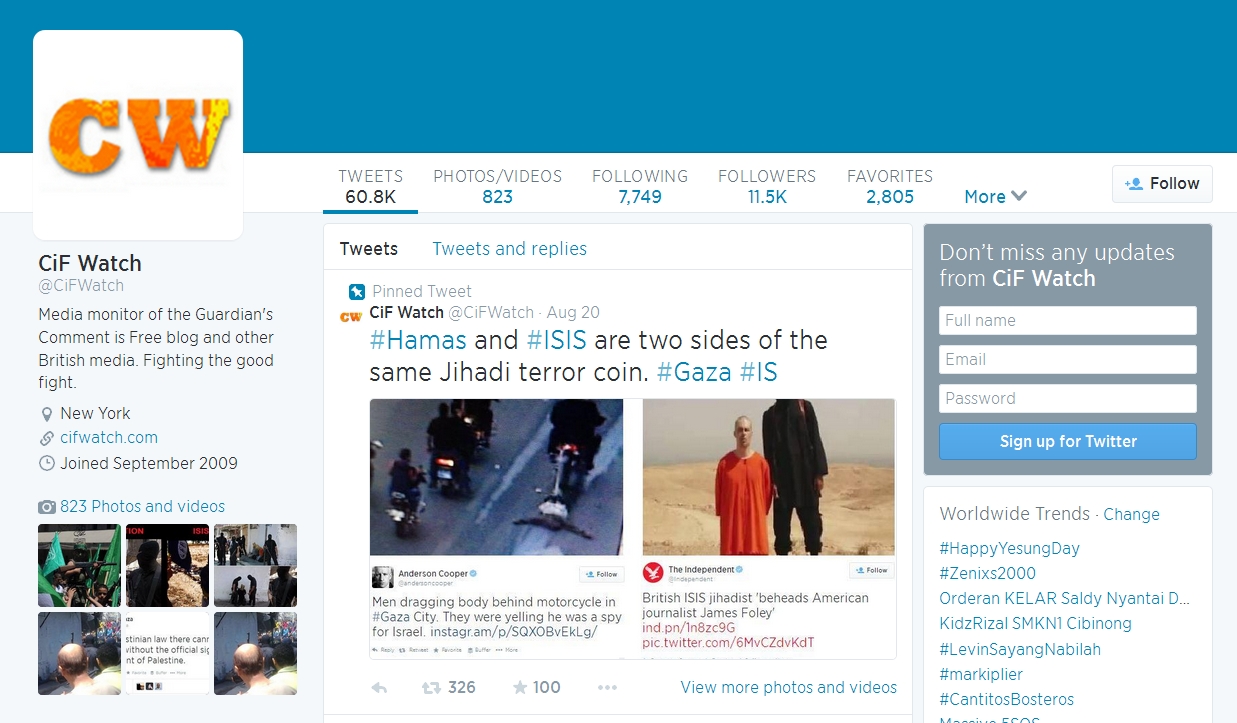The height and width of the screenshot is (723, 1237).
Task: Open the right tweet image with orange jumpsuit
Action: tap(769, 477)
